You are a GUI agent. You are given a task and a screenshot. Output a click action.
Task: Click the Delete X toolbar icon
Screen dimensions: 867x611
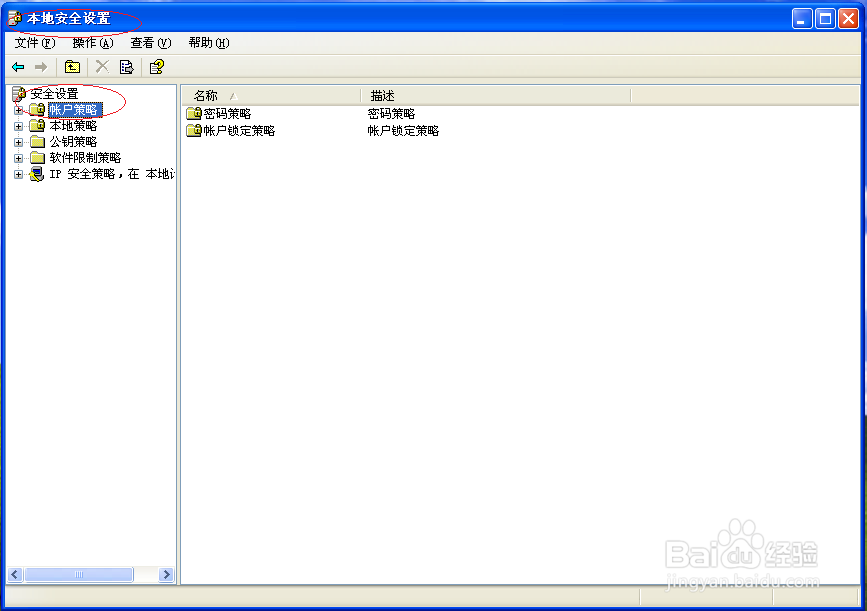[102, 67]
